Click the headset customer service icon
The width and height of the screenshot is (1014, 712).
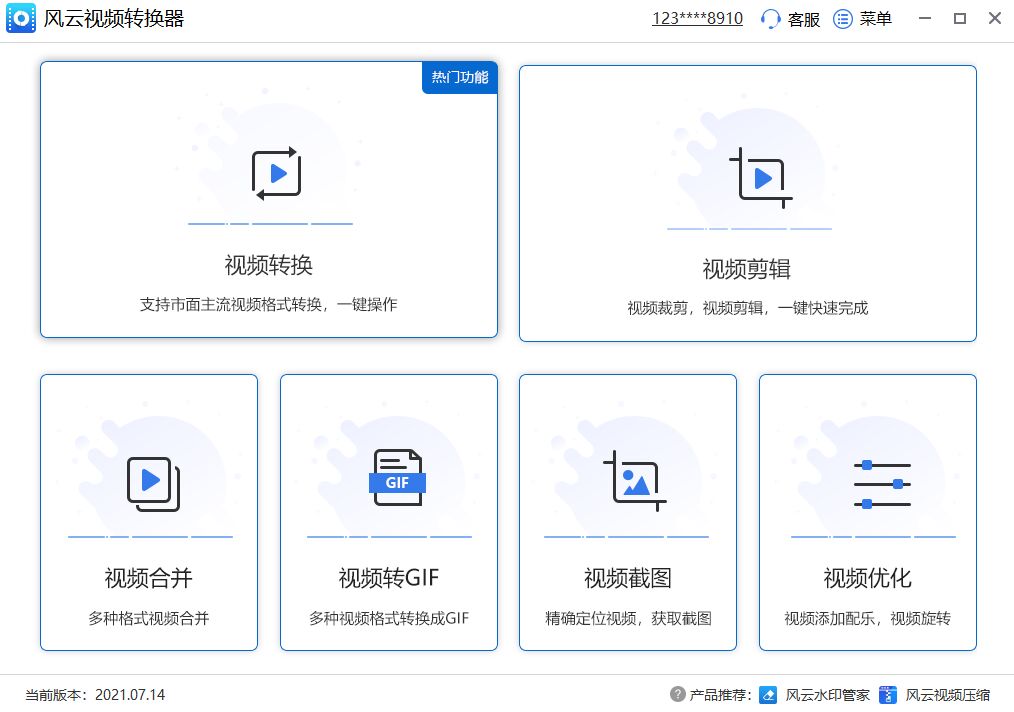click(768, 18)
